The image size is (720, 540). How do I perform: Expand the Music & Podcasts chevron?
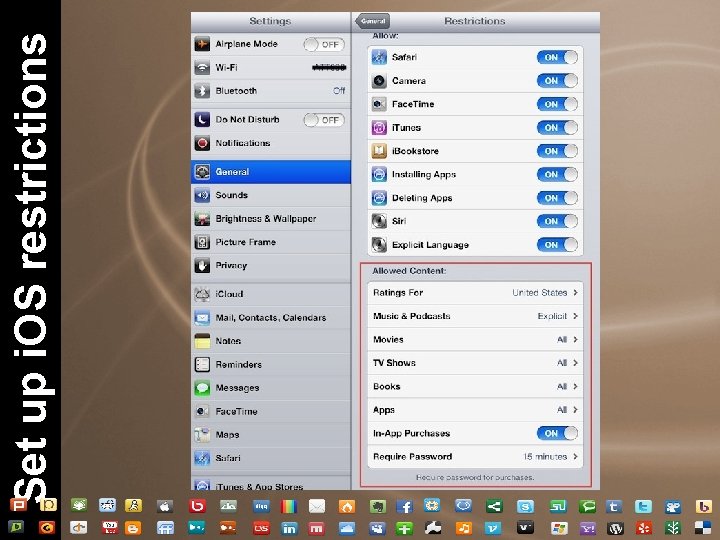575,316
